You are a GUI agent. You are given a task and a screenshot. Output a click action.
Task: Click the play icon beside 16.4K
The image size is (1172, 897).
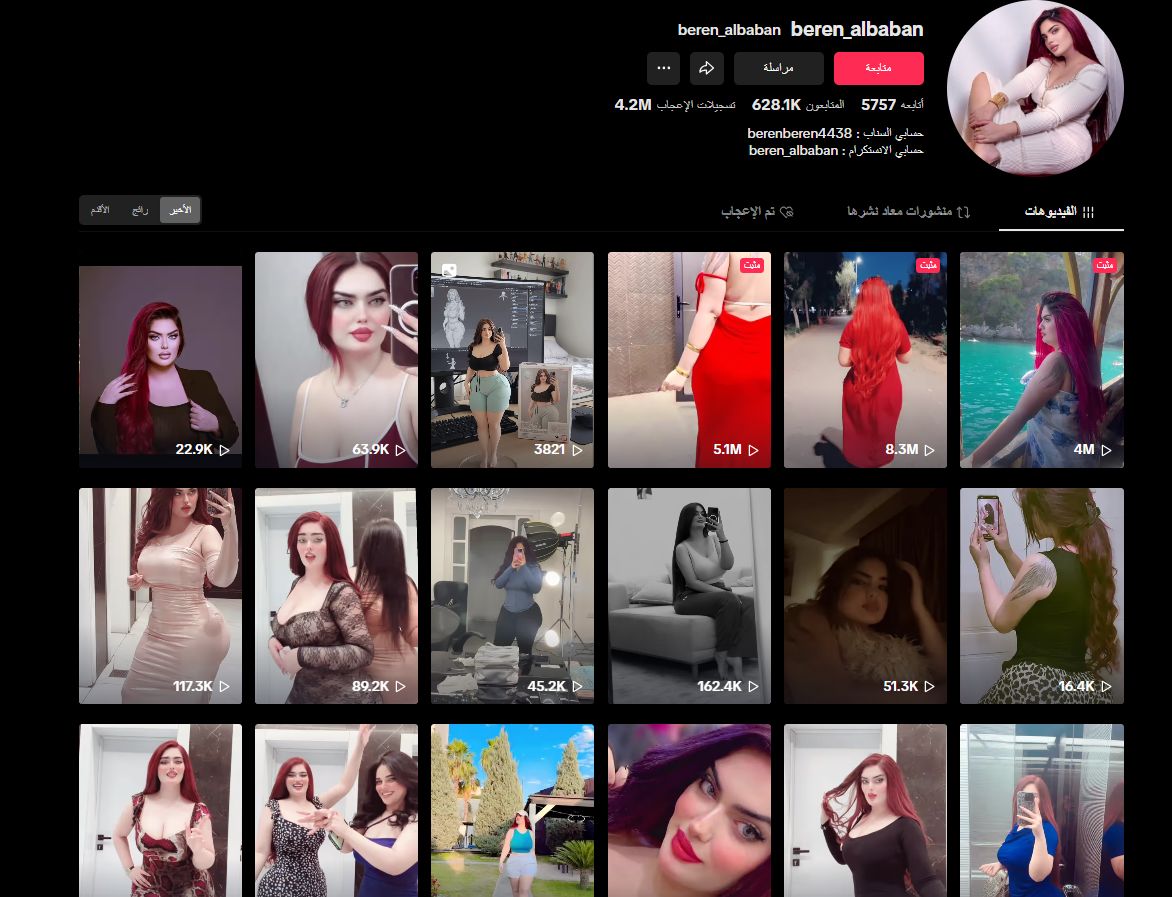click(1106, 686)
